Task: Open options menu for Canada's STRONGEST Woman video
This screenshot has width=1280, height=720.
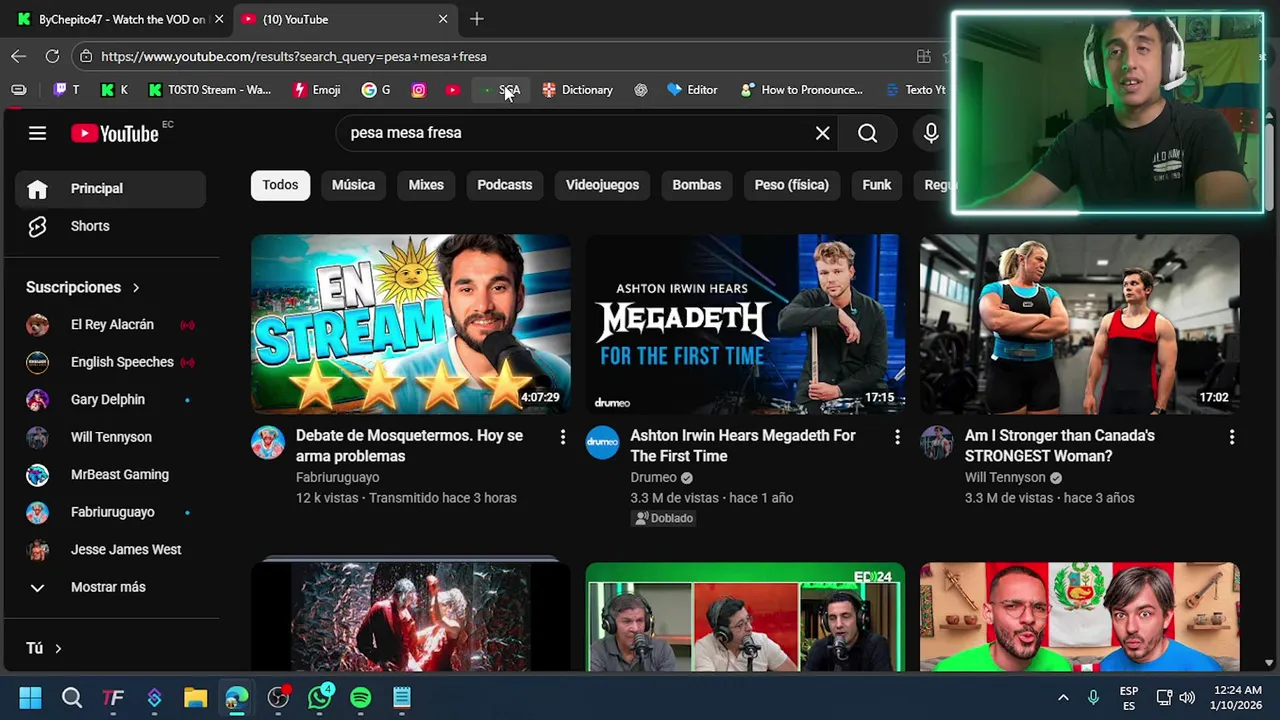Action: click(1232, 437)
